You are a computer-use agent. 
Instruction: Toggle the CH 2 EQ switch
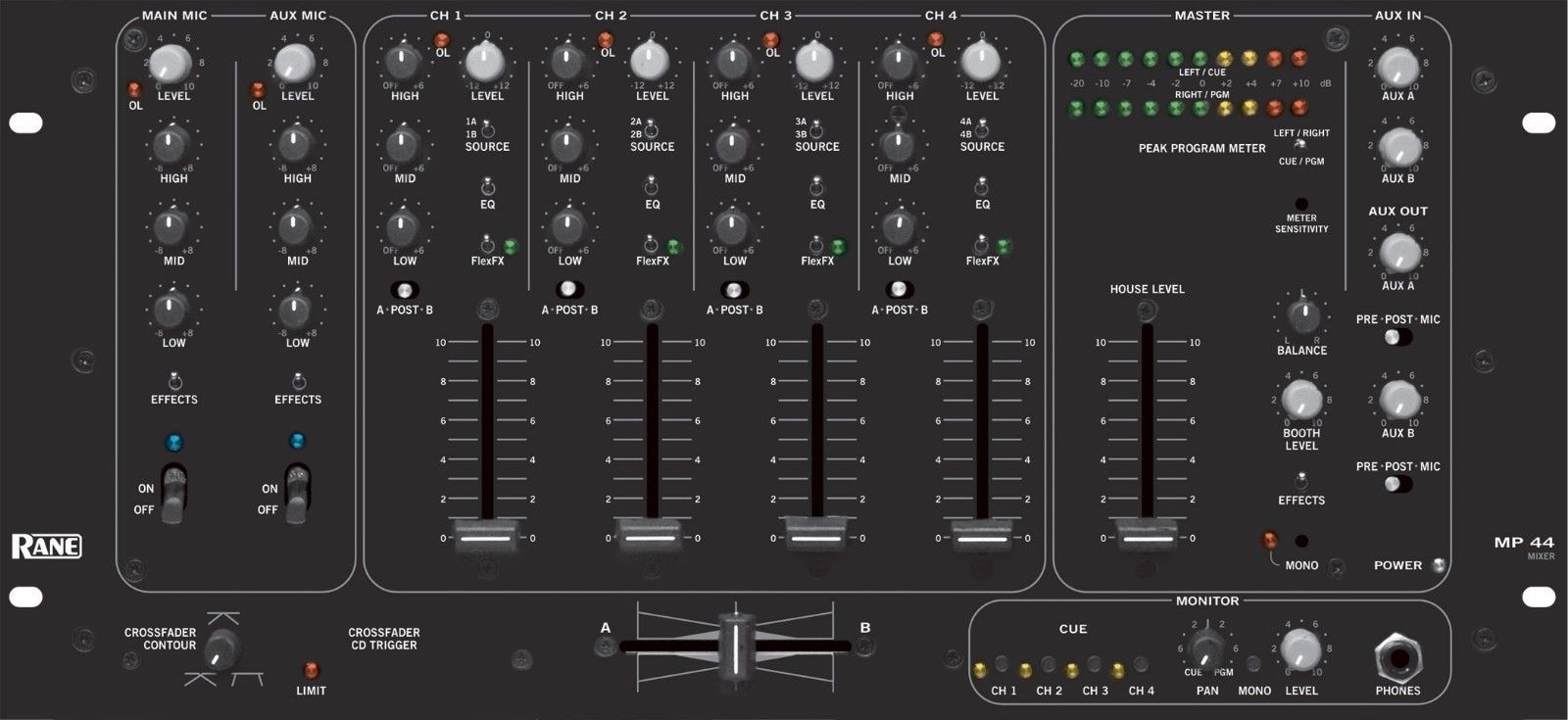tap(652, 186)
